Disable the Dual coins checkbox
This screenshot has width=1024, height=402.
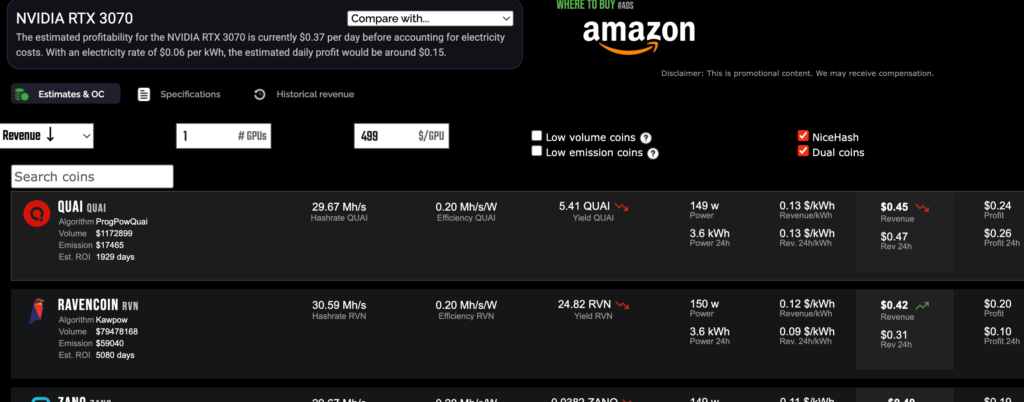point(803,152)
